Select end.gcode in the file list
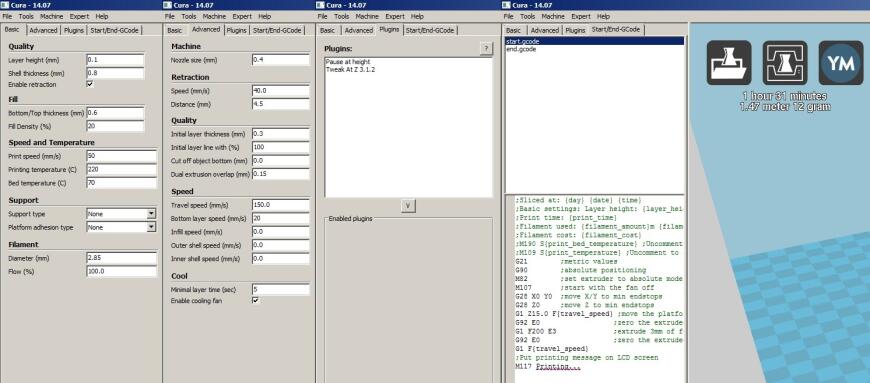The width and height of the screenshot is (870, 383). coord(594,49)
